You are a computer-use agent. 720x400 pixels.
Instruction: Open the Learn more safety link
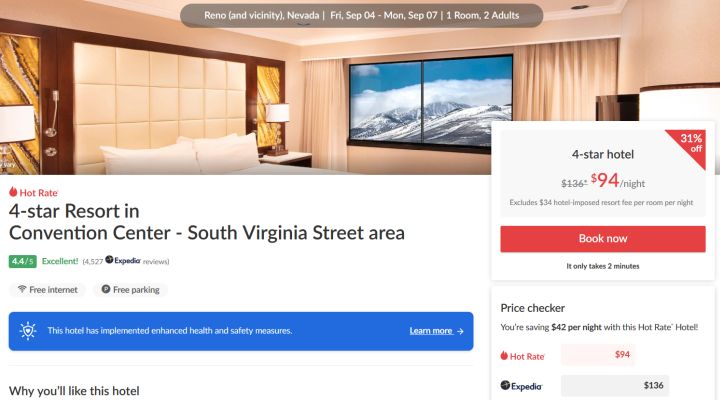(x=431, y=331)
